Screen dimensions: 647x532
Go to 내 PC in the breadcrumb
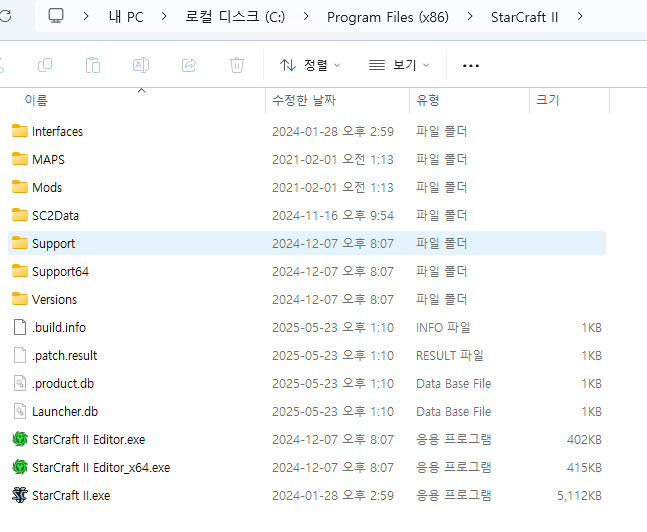pos(126,17)
